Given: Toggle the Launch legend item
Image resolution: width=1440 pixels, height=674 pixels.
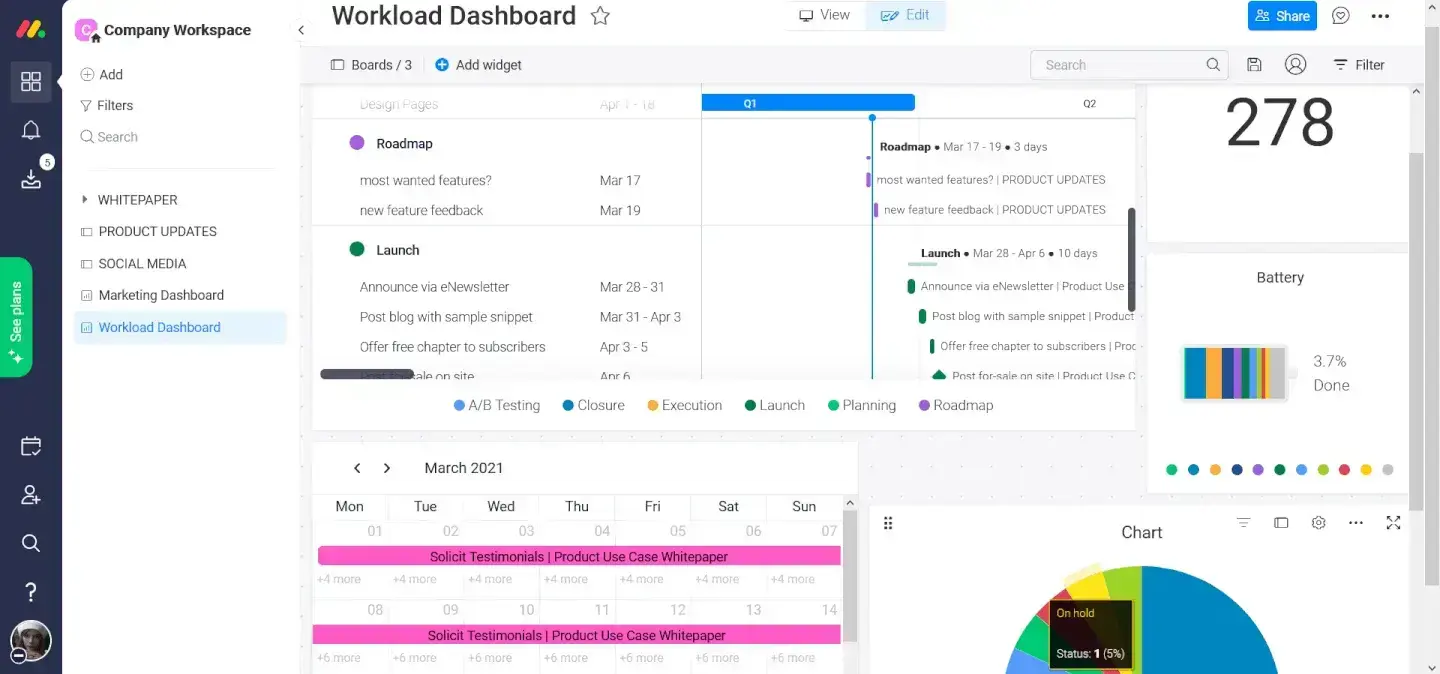Looking at the screenshot, I should [x=775, y=405].
